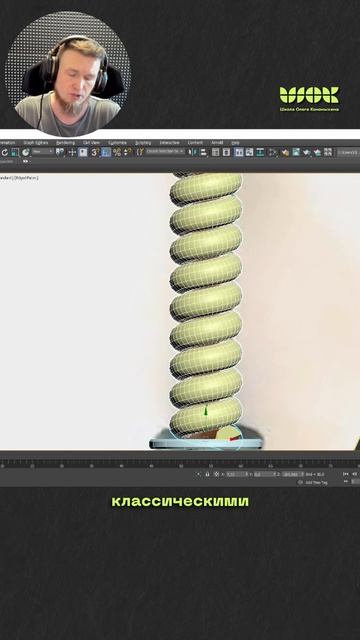
Task: Open the Schematic View icon
Action: pos(260,152)
